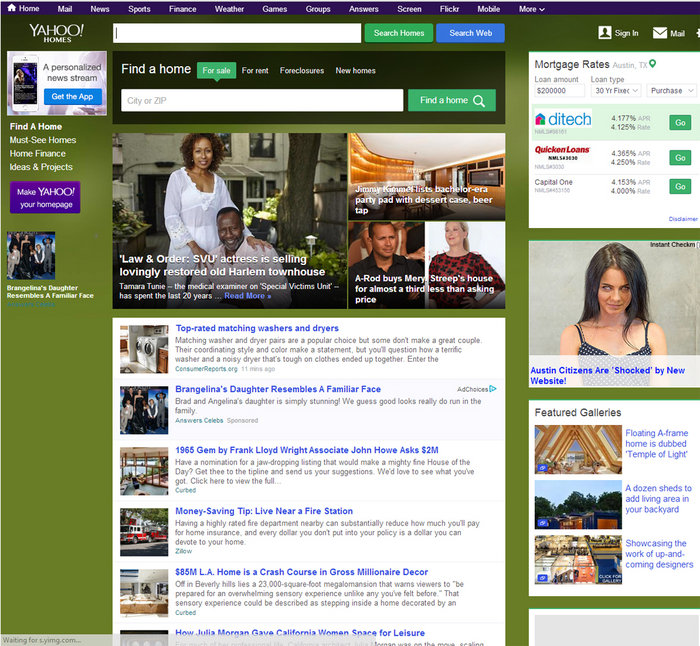The width and height of the screenshot is (700, 646).
Task: Open Answers in top navigation bar
Action: 363,9
